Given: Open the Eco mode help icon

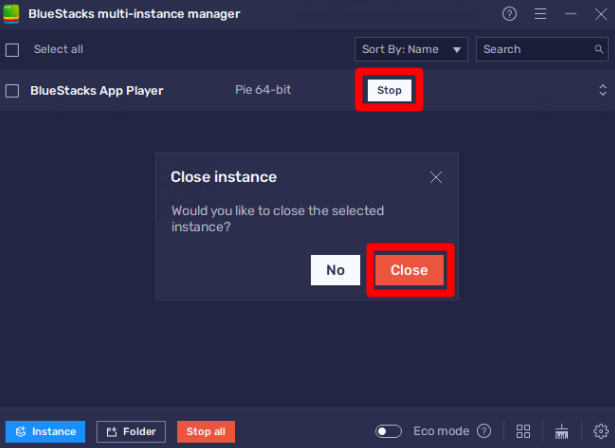Looking at the screenshot, I should (x=484, y=431).
